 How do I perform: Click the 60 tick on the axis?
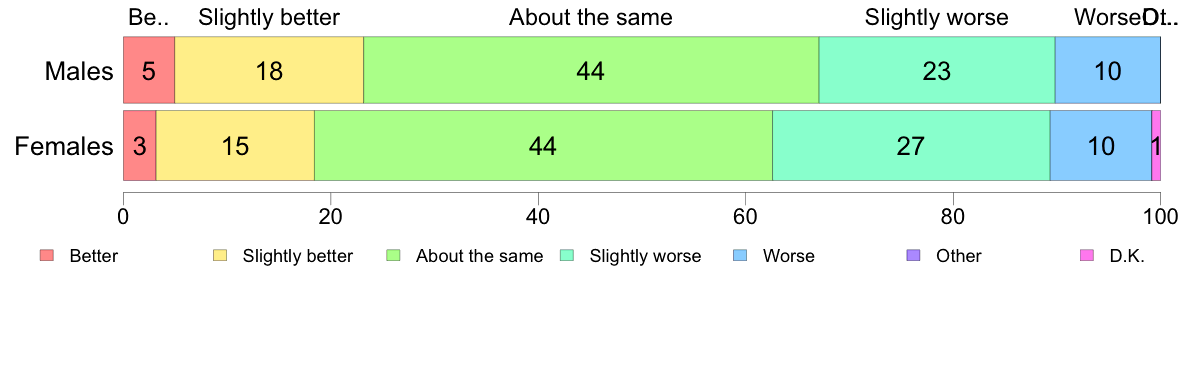point(745,216)
